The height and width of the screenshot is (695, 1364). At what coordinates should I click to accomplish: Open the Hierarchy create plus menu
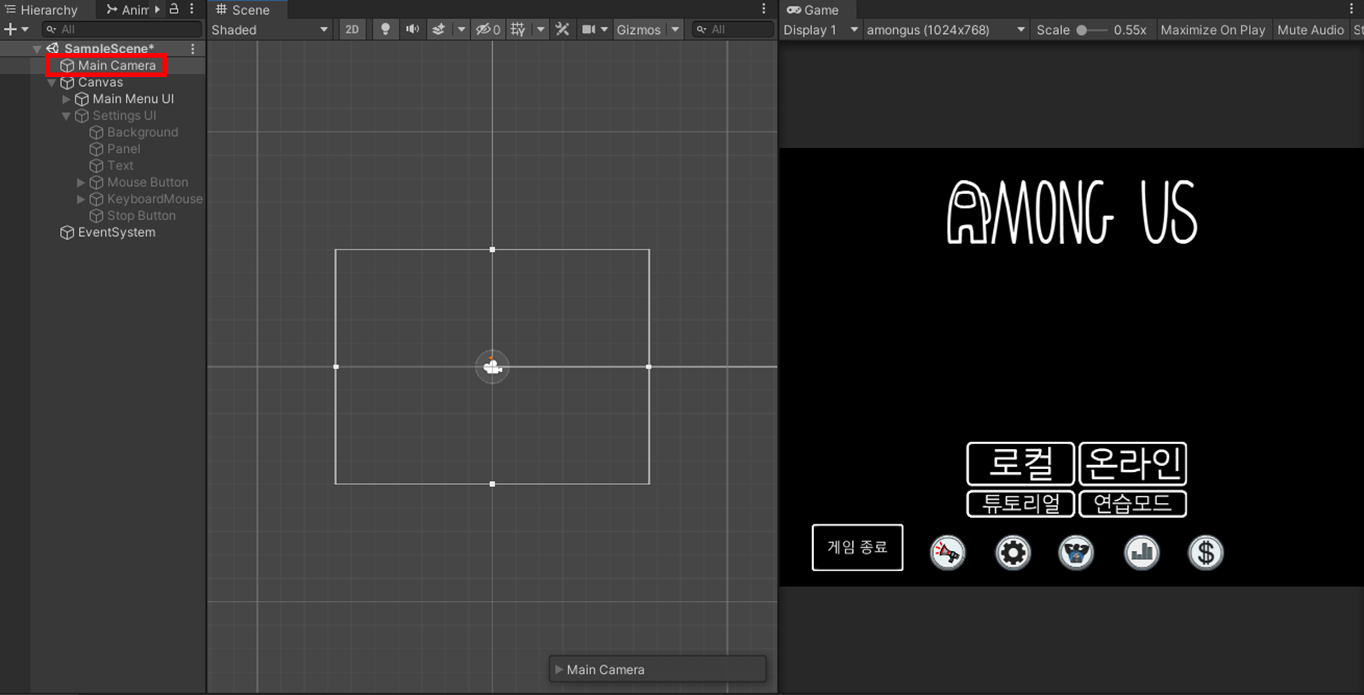click(x=16, y=30)
